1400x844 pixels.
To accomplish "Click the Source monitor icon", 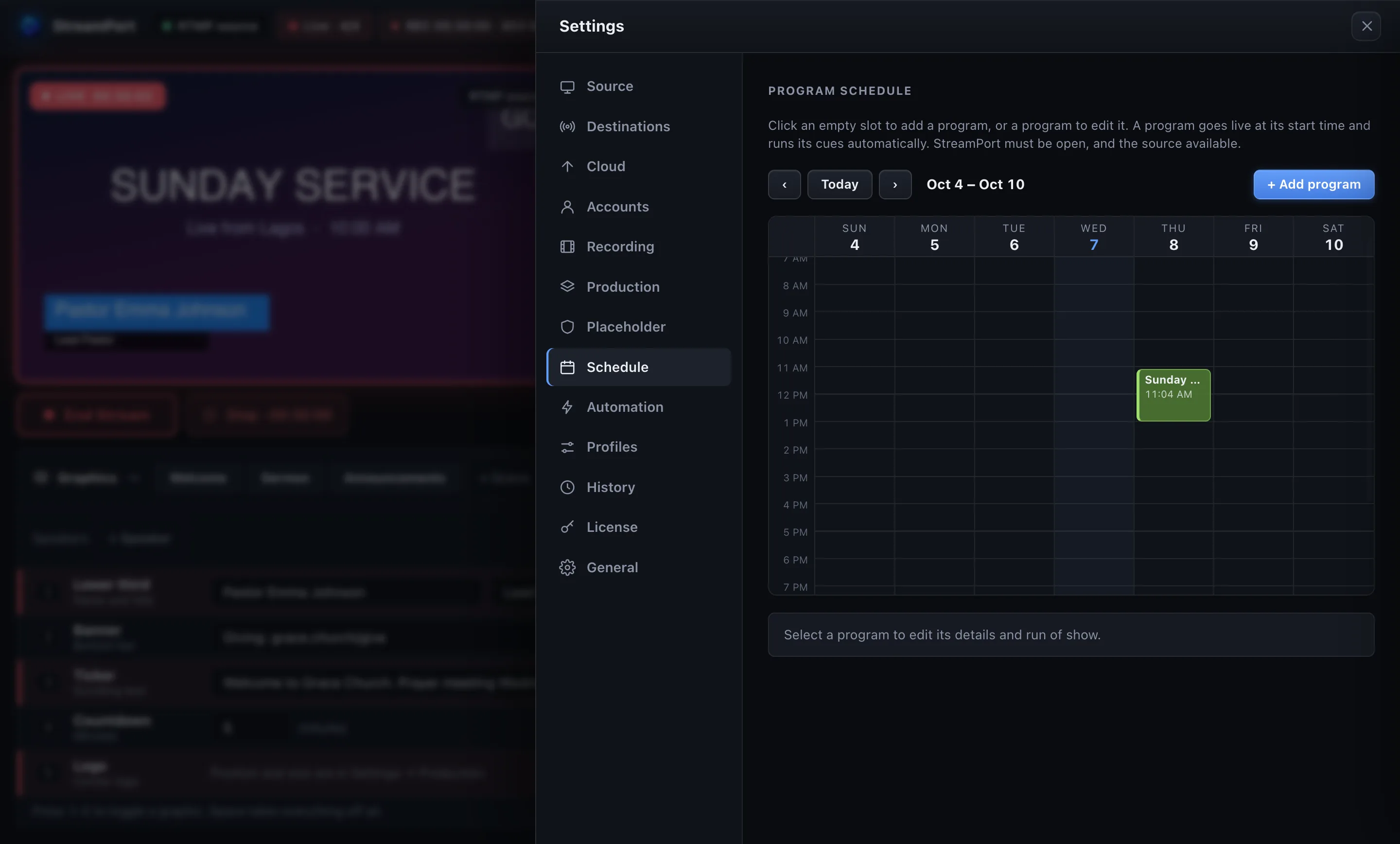I will tap(567, 87).
